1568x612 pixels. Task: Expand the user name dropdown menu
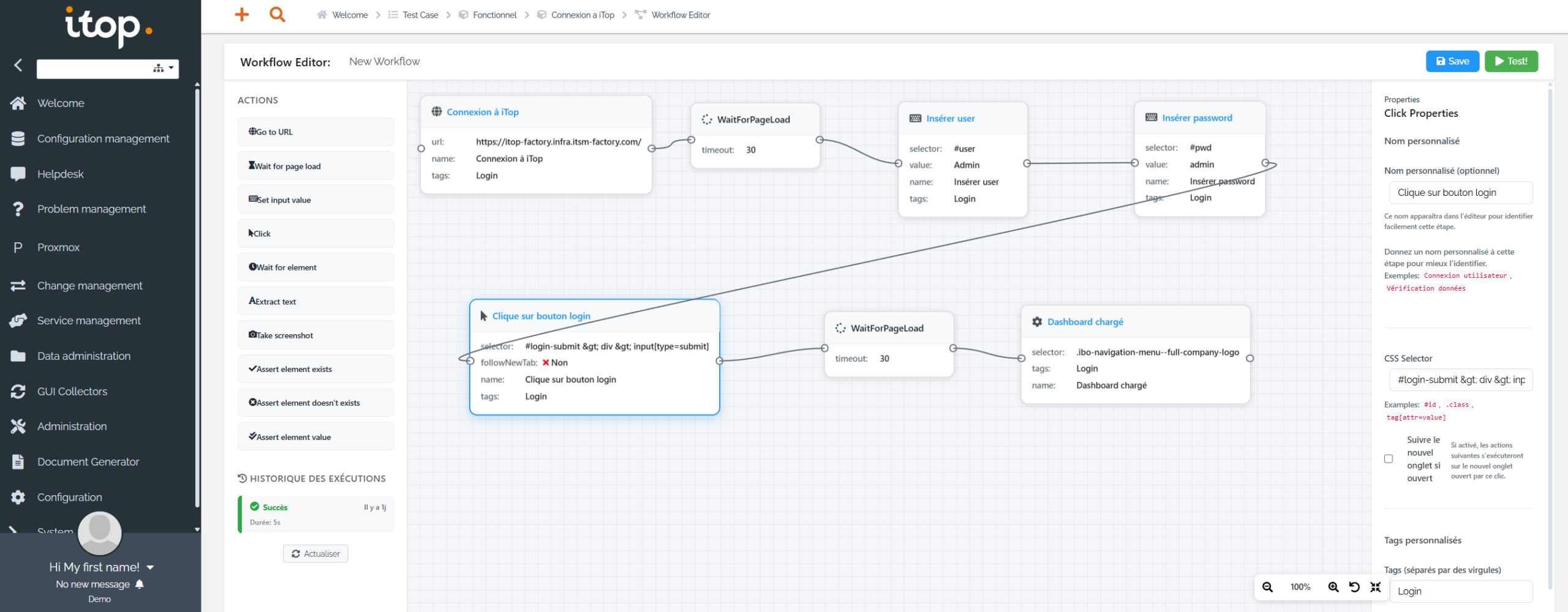pos(150,567)
